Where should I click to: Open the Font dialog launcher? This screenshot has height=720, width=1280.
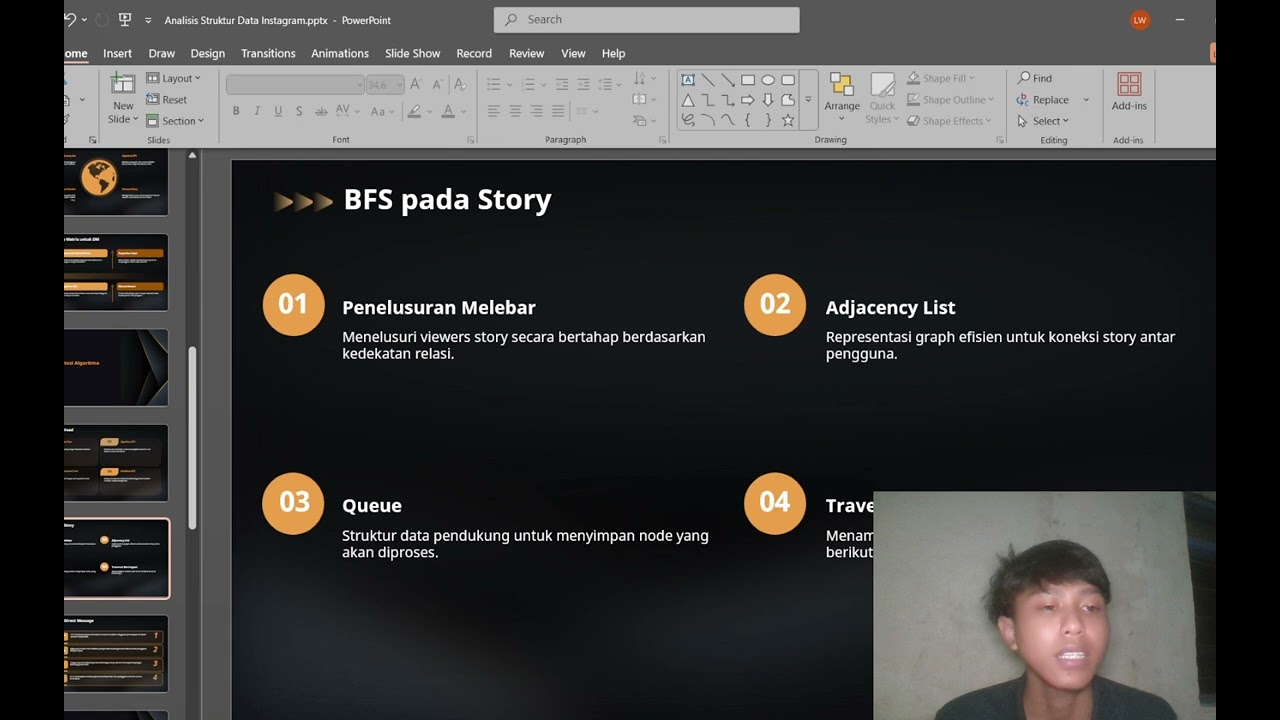471,140
